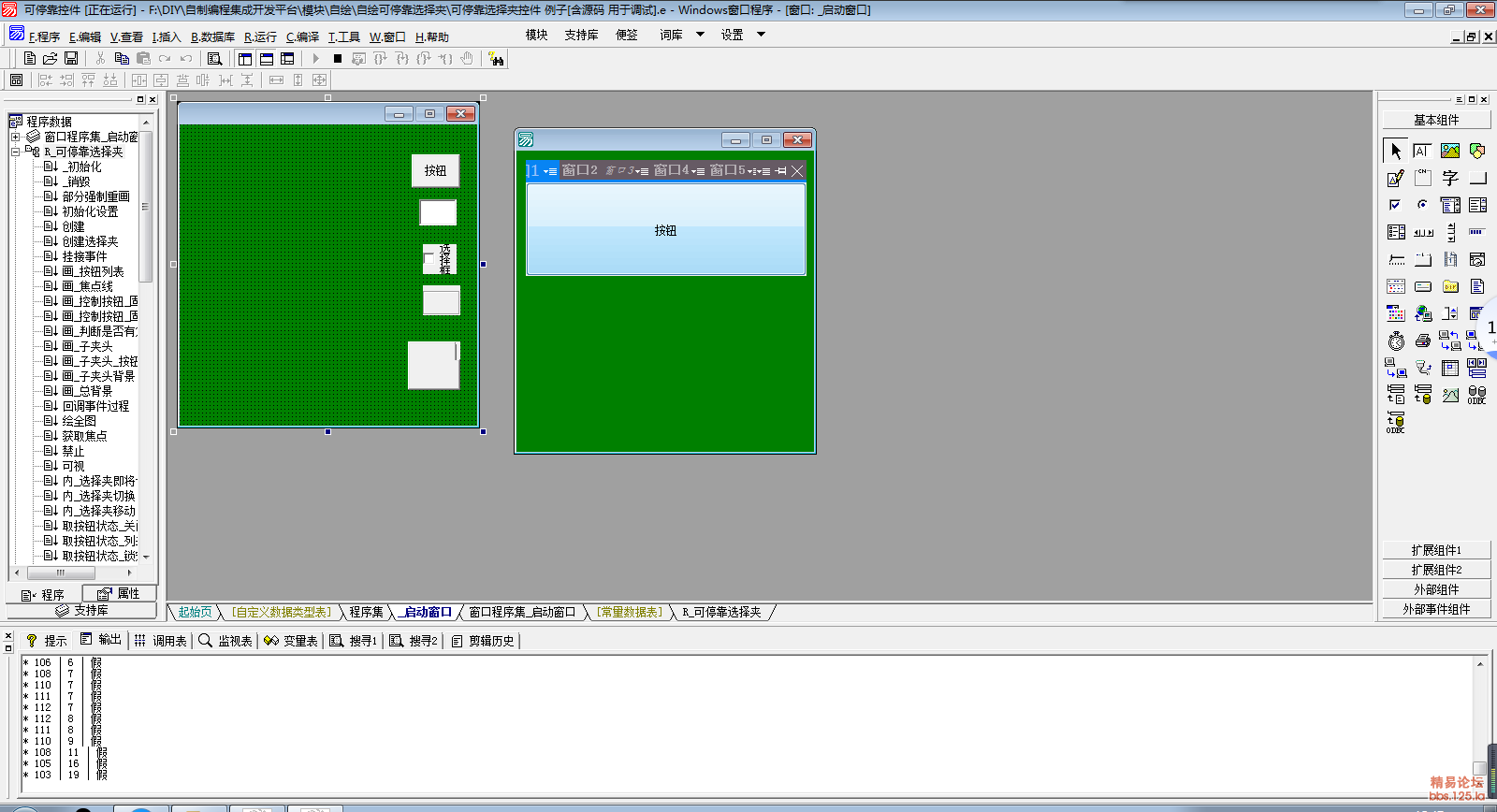Image resolution: width=1497 pixels, height=812 pixels.
Task: Pick the checkbox component in palette
Action: pos(1396,205)
